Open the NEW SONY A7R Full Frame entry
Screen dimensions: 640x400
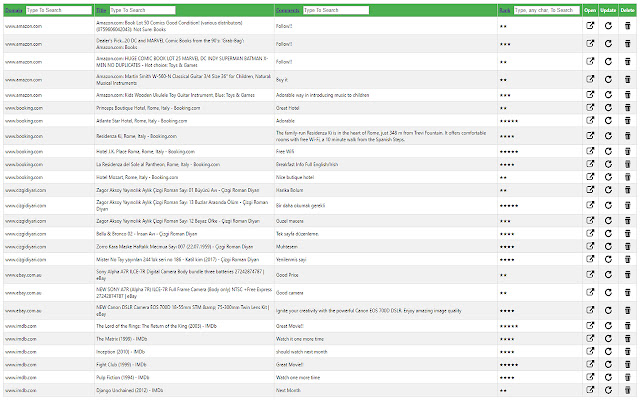click(590, 292)
